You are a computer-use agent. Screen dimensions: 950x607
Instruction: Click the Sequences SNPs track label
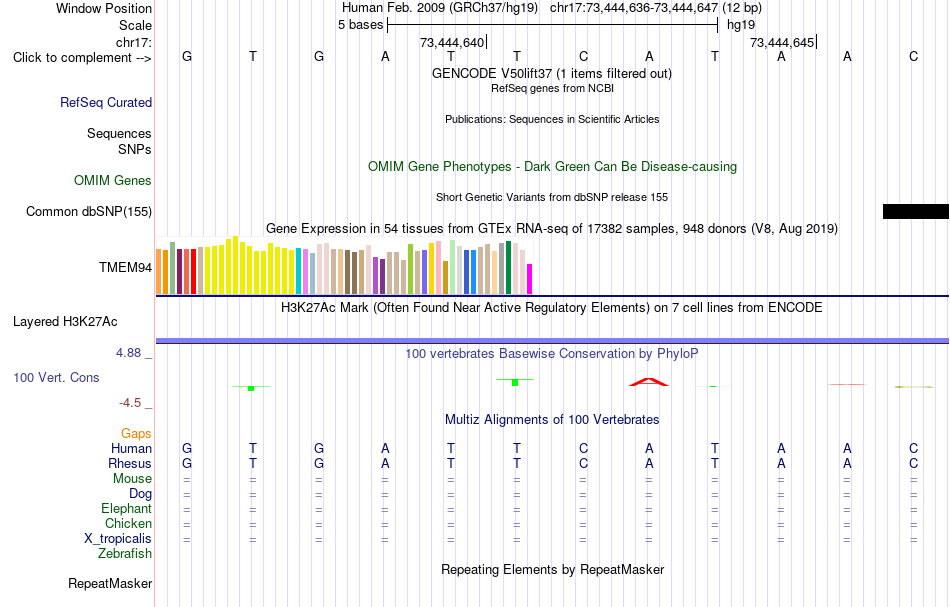tap(119, 141)
